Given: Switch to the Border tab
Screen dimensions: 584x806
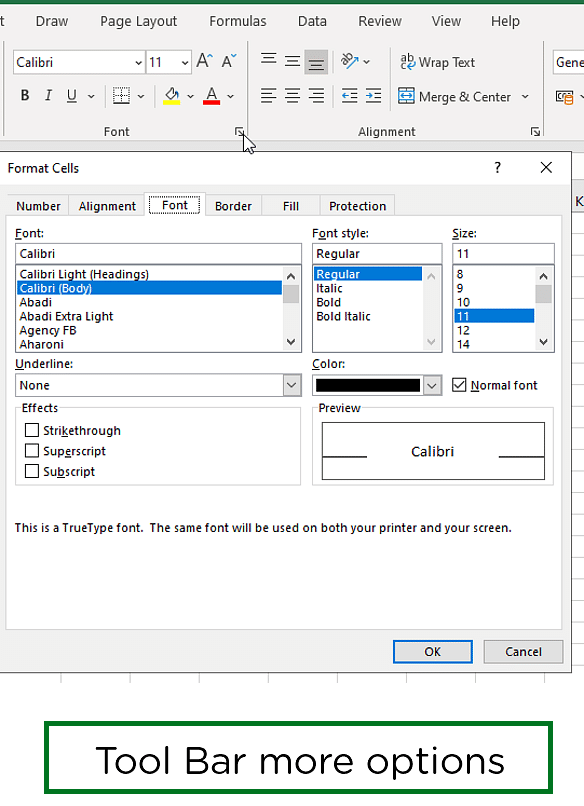Looking at the screenshot, I should tap(233, 206).
